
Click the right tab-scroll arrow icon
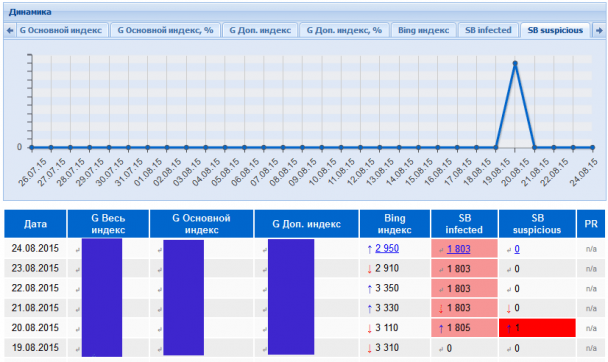pyautogui.click(x=599, y=30)
